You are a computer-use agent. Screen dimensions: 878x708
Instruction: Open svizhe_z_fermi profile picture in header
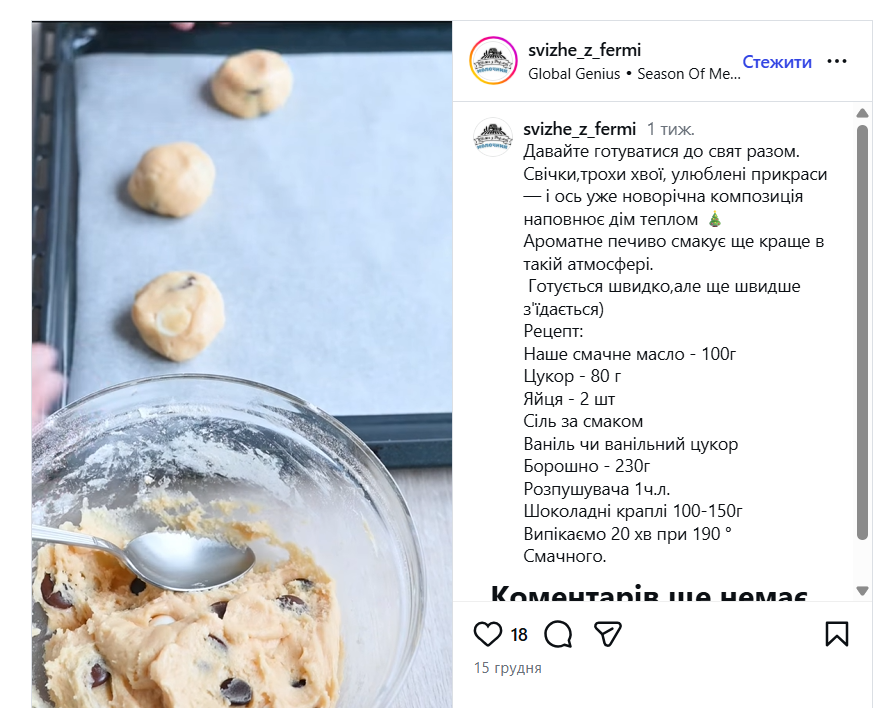[x=493, y=60]
